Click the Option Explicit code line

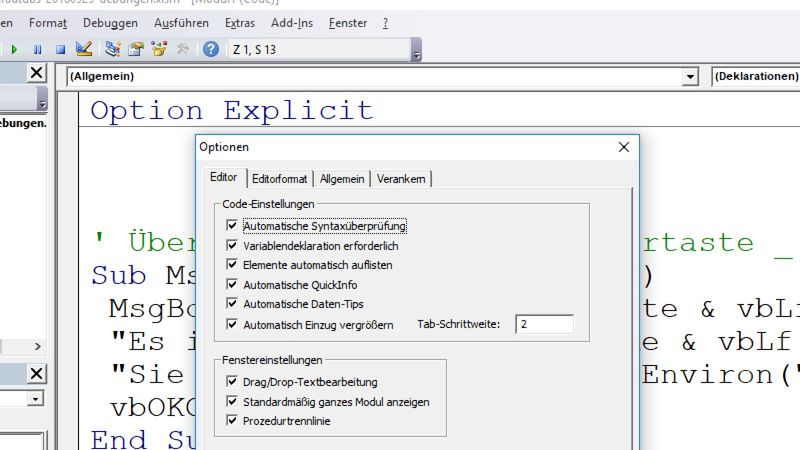point(232,110)
